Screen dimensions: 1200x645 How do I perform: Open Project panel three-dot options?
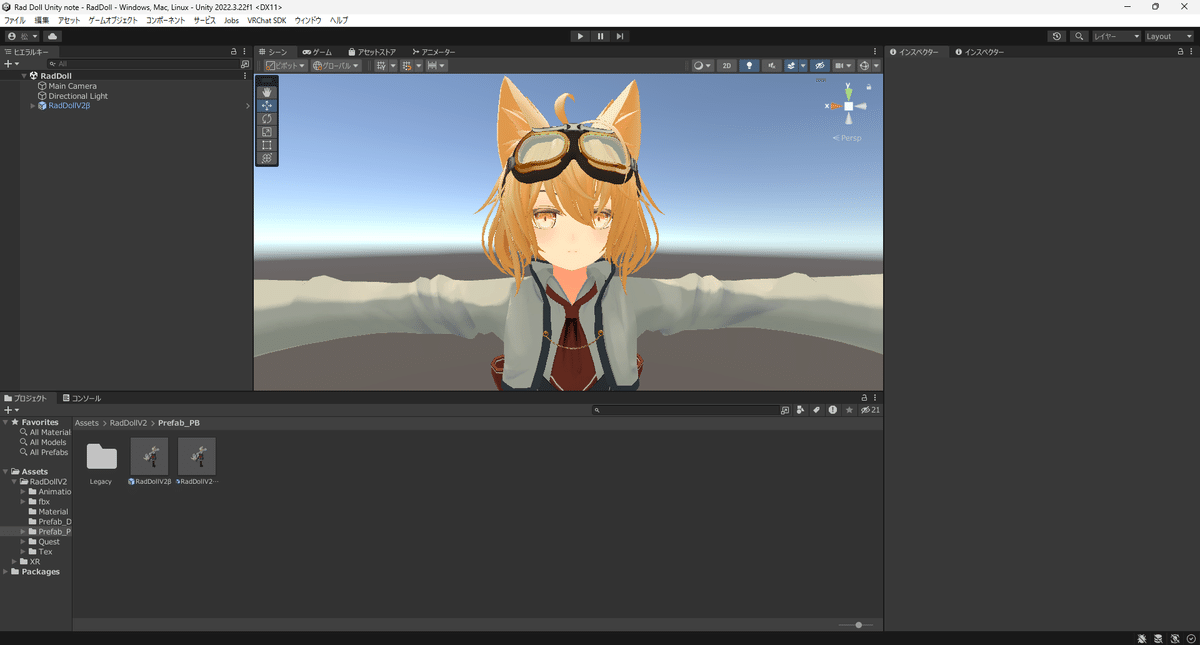pyautogui.click(x=876, y=398)
